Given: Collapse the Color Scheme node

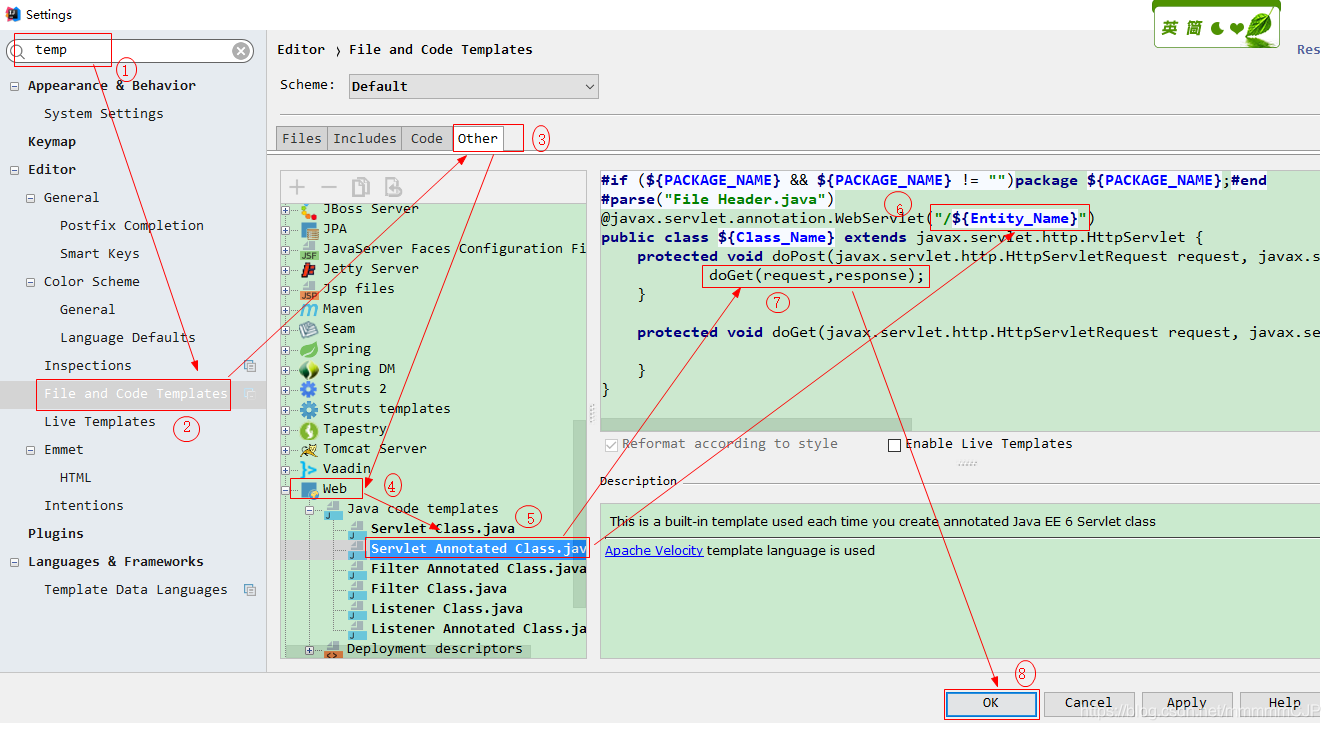Looking at the screenshot, I should pos(31,282).
